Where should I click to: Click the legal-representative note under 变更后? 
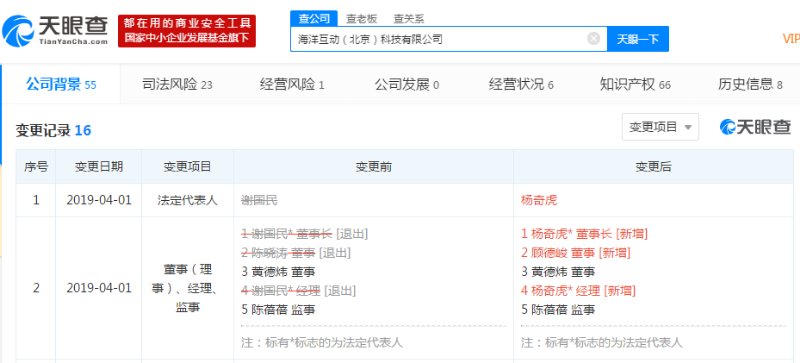click(x=601, y=342)
